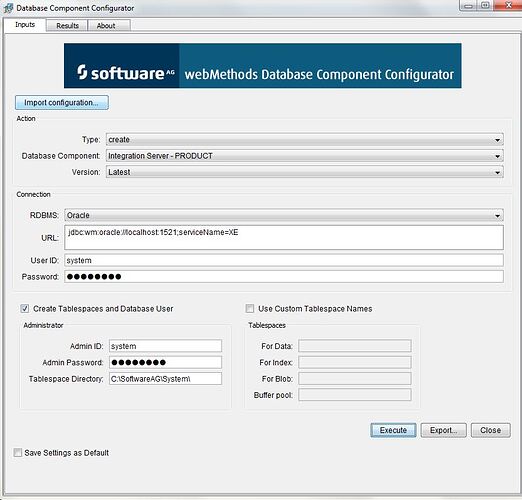Minimize the configurator window
This screenshot has height=500, width=522.
[x=468, y=6]
